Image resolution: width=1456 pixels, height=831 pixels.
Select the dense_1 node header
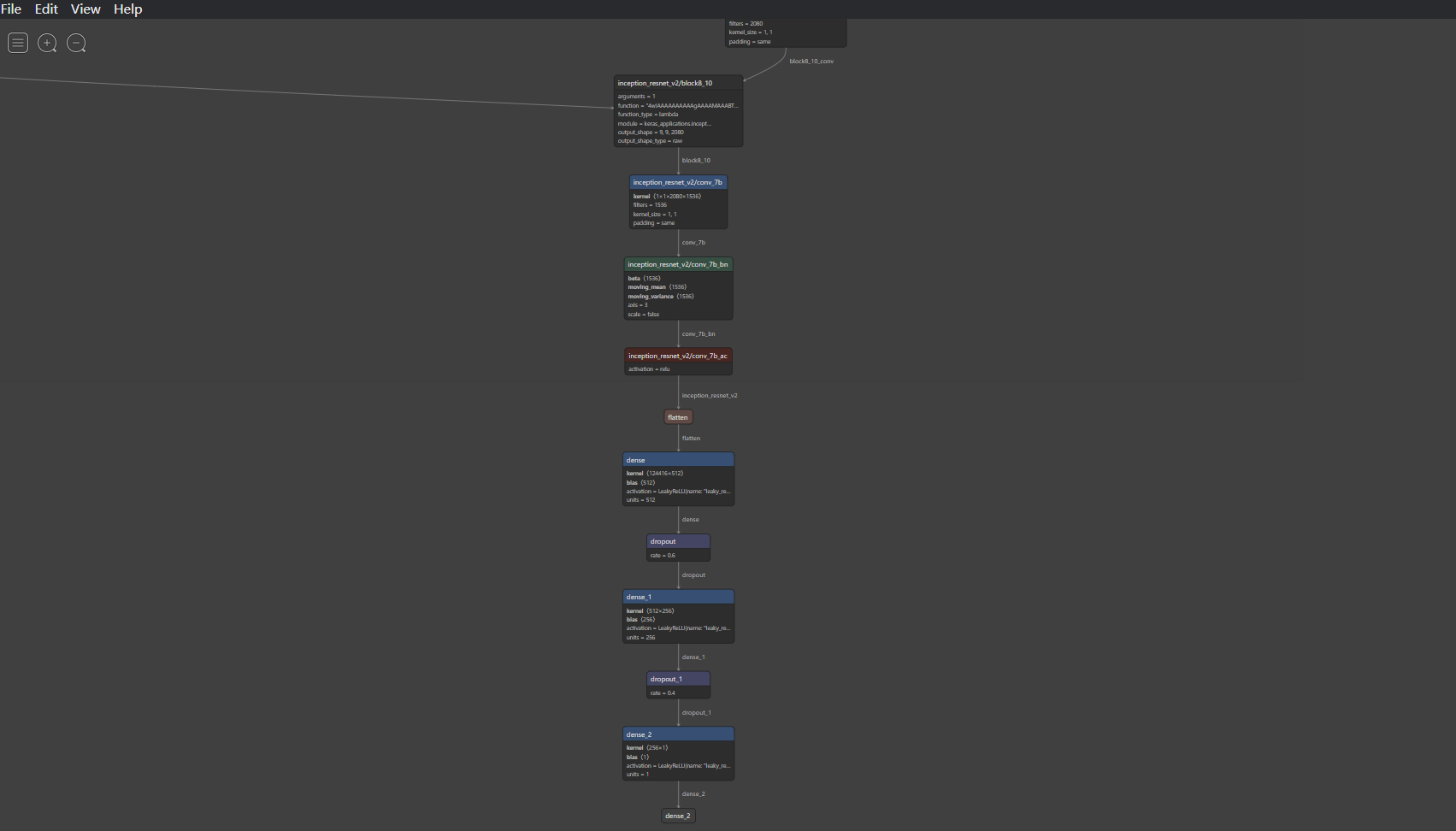coord(678,597)
